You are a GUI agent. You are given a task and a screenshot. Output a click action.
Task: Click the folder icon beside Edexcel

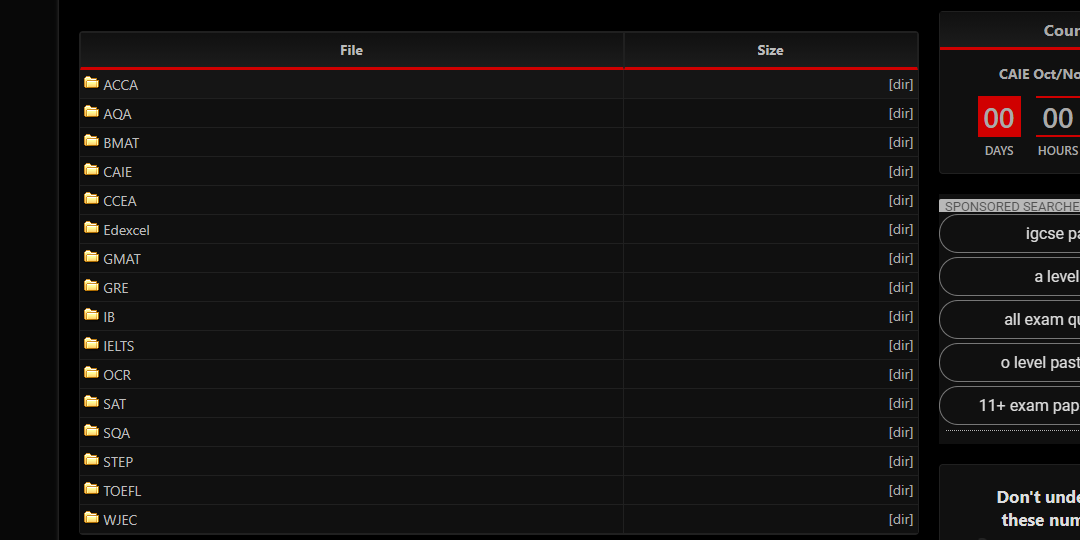92,227
